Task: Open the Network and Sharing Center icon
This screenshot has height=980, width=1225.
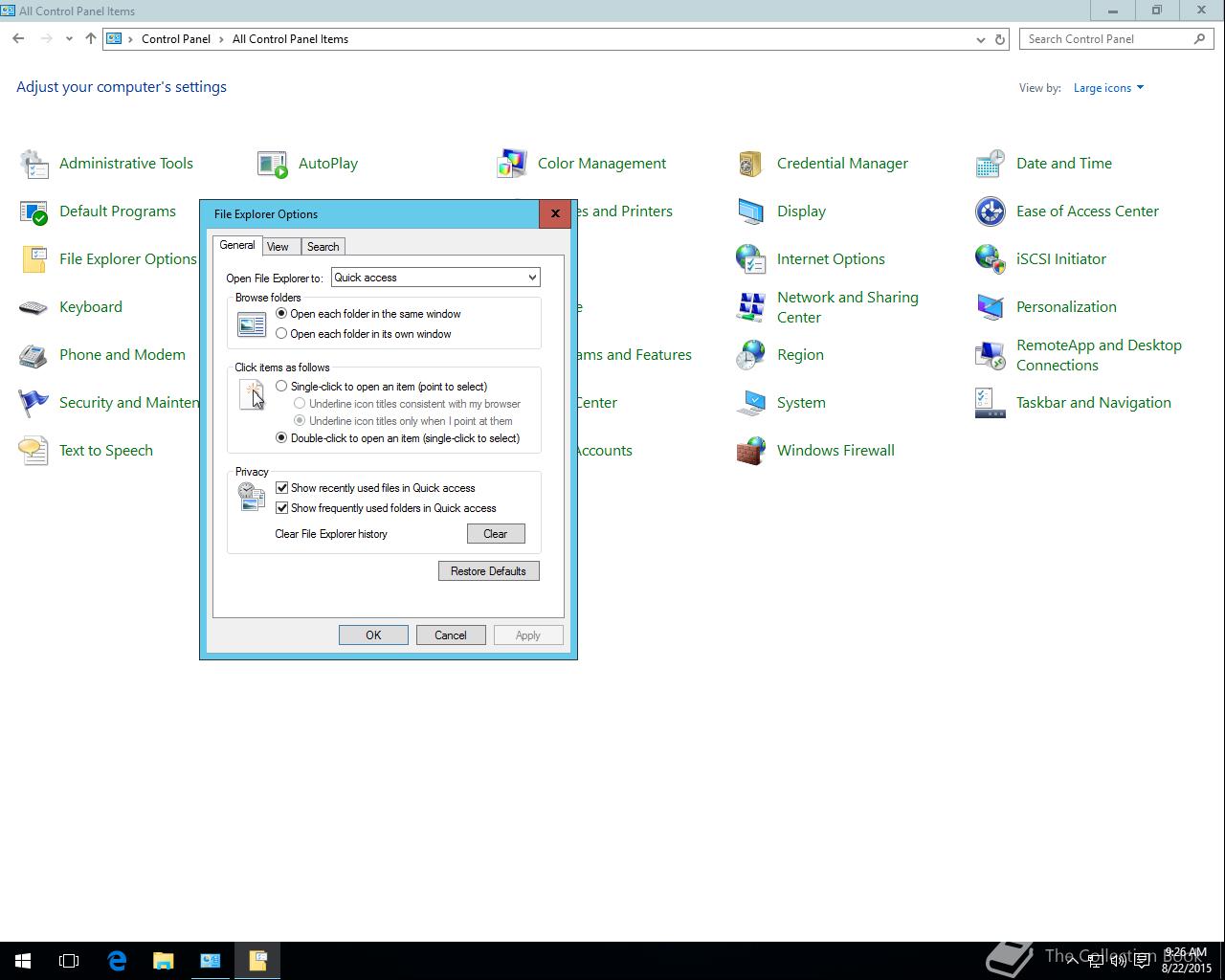Action: tap(751, 307)
